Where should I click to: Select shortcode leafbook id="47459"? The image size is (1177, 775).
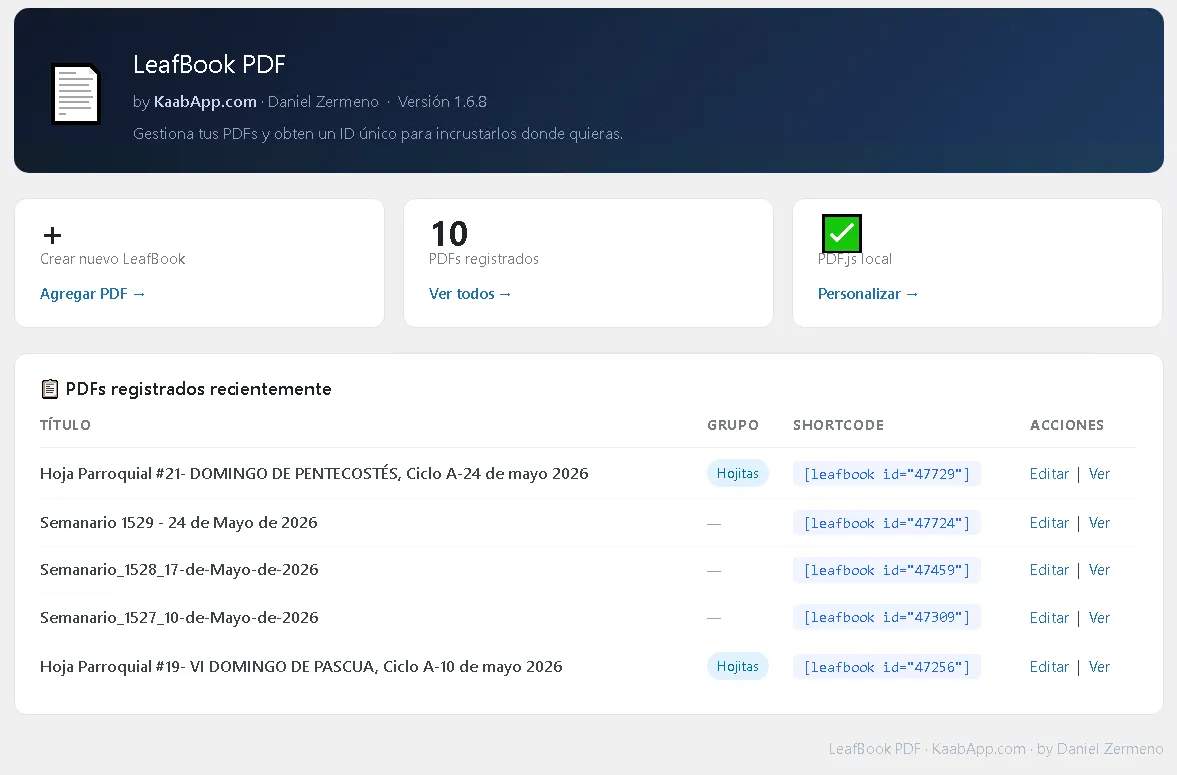887,570
